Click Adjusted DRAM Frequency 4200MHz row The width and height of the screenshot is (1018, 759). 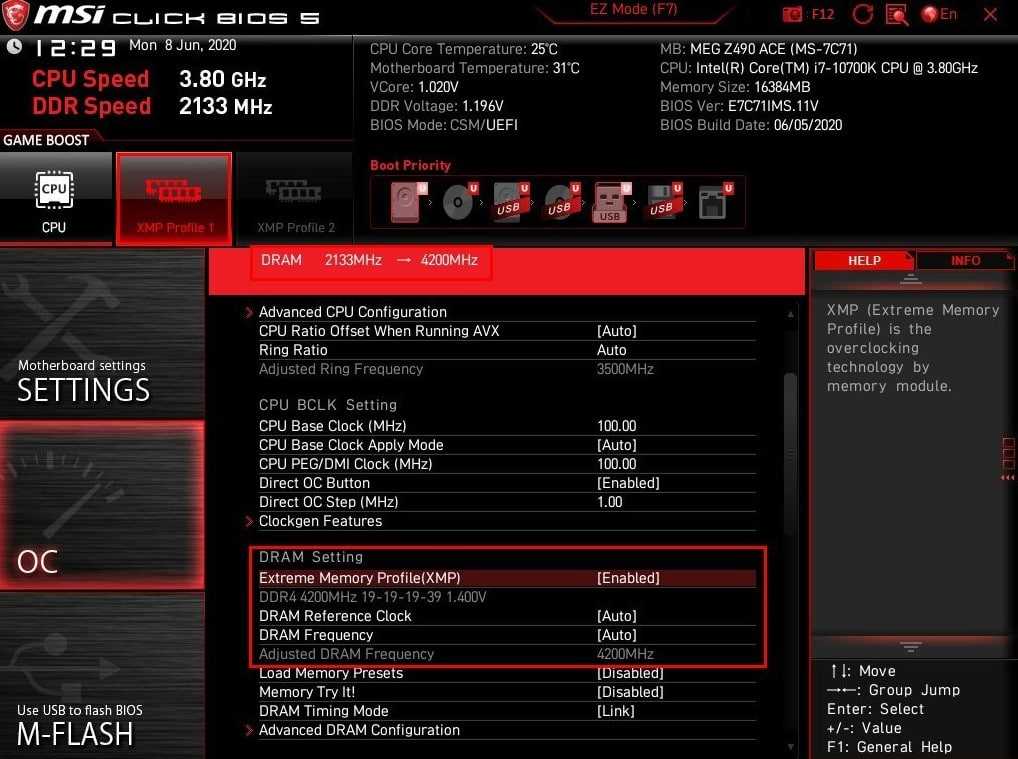pos(506,654)
